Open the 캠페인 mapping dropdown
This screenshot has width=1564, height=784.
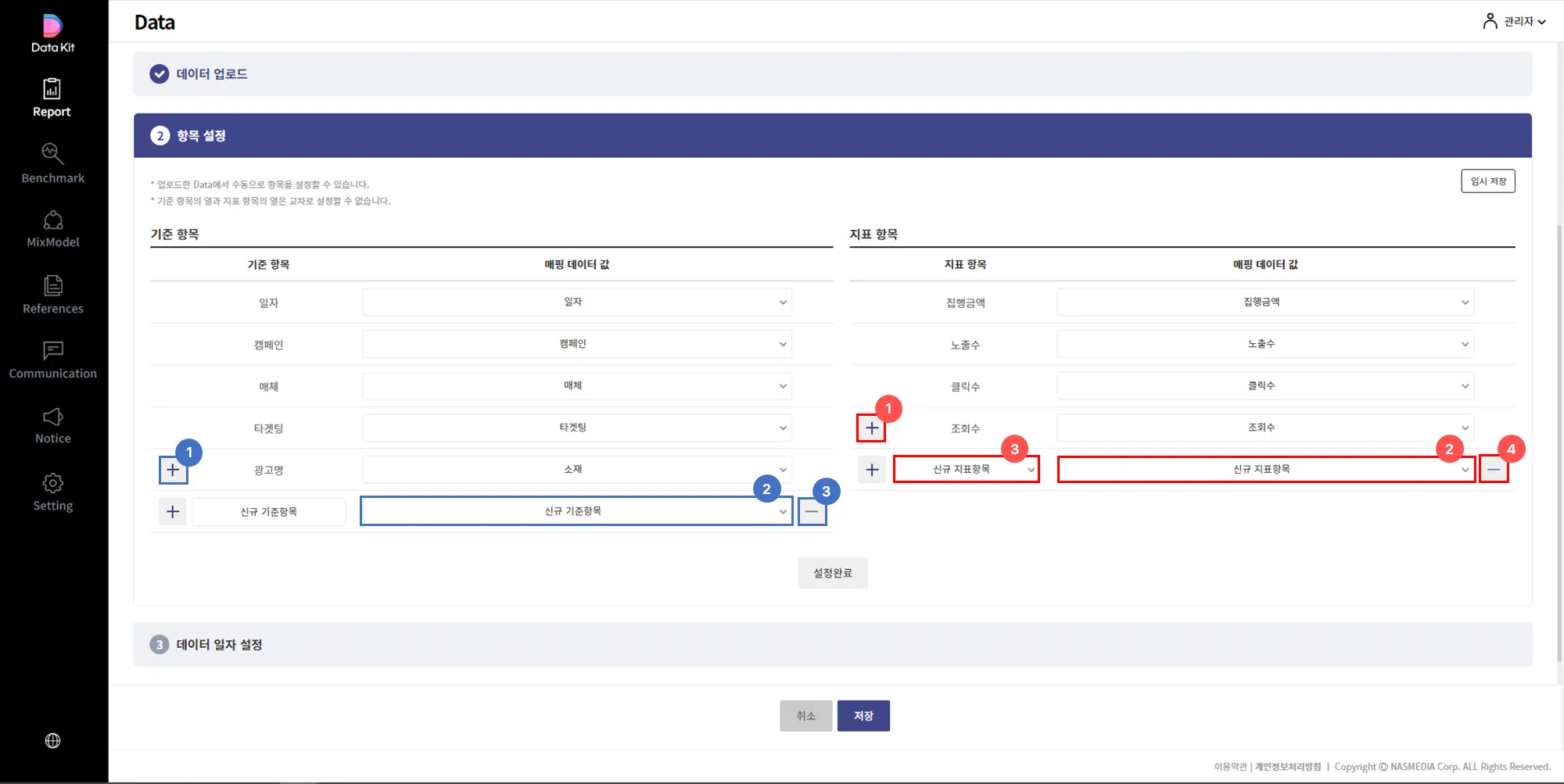point(577,344)
